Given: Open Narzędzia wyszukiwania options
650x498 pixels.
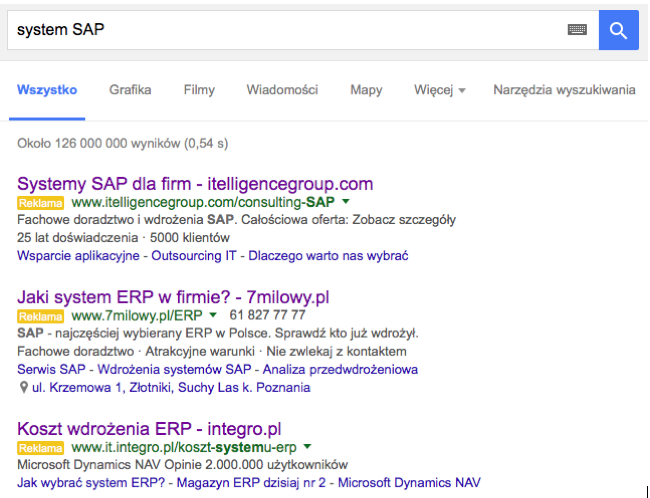Looking at the screenshot, I should pos(564,90).
